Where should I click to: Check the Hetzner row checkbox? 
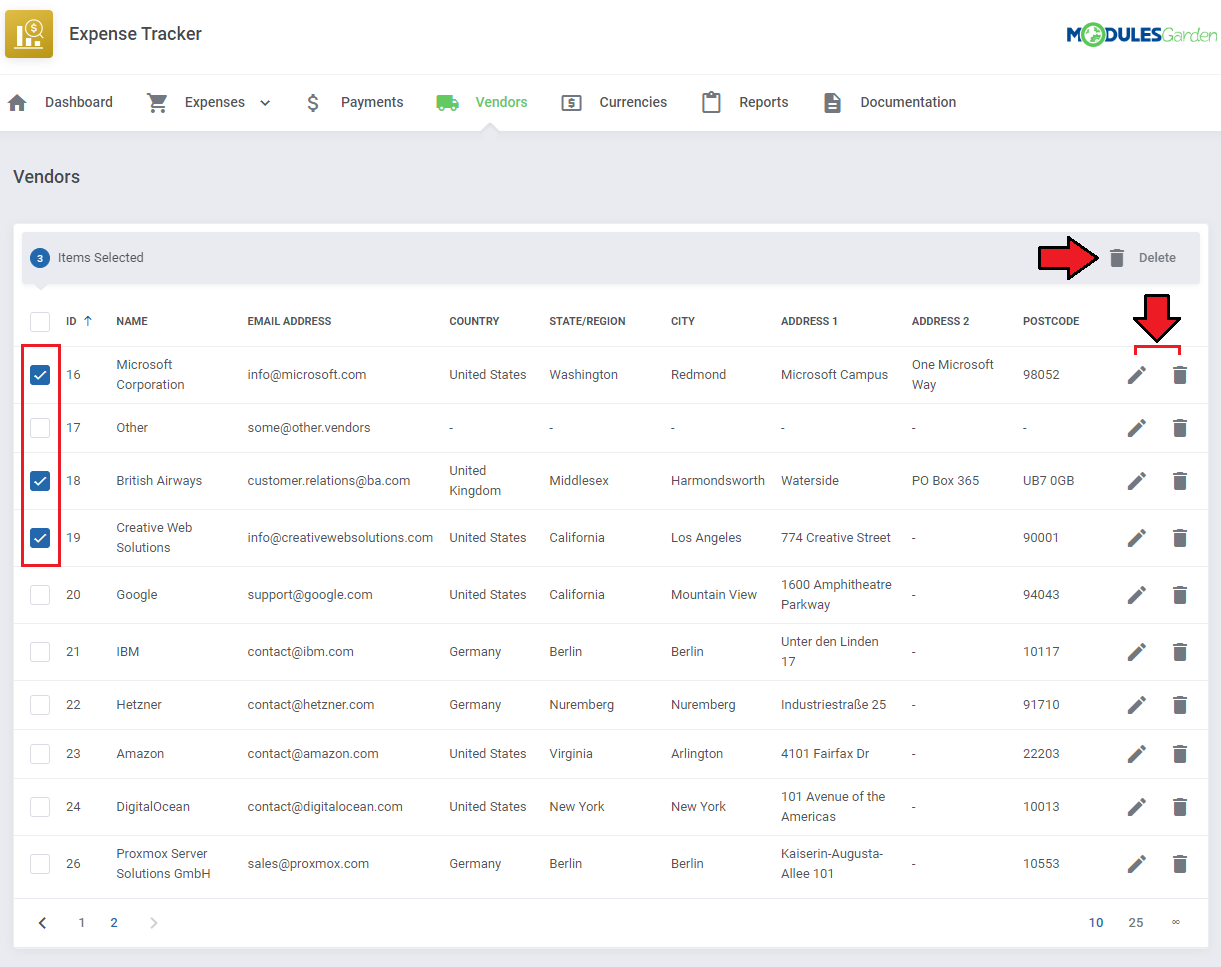click(40, 705)
